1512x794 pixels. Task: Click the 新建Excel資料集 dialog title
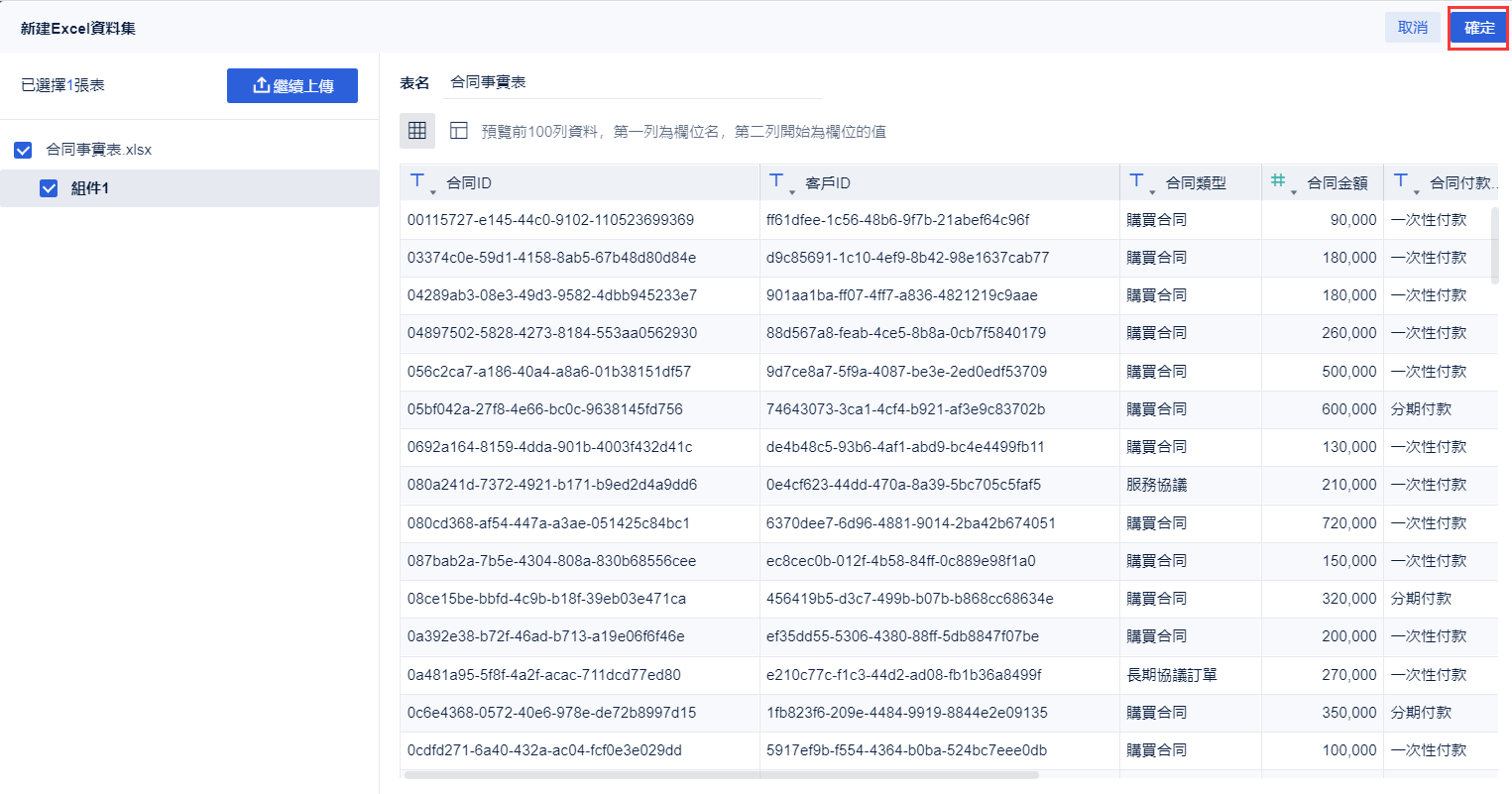coord(78,28)
